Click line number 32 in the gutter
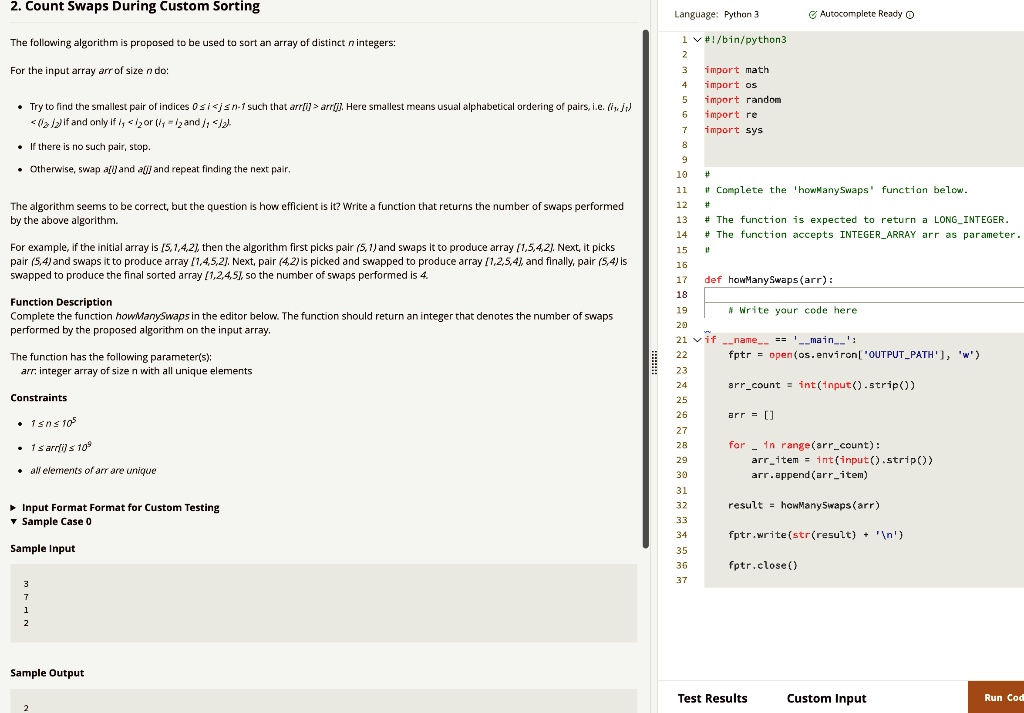The width and height of the screenshot is (1024, 713). tap(681, 505)
